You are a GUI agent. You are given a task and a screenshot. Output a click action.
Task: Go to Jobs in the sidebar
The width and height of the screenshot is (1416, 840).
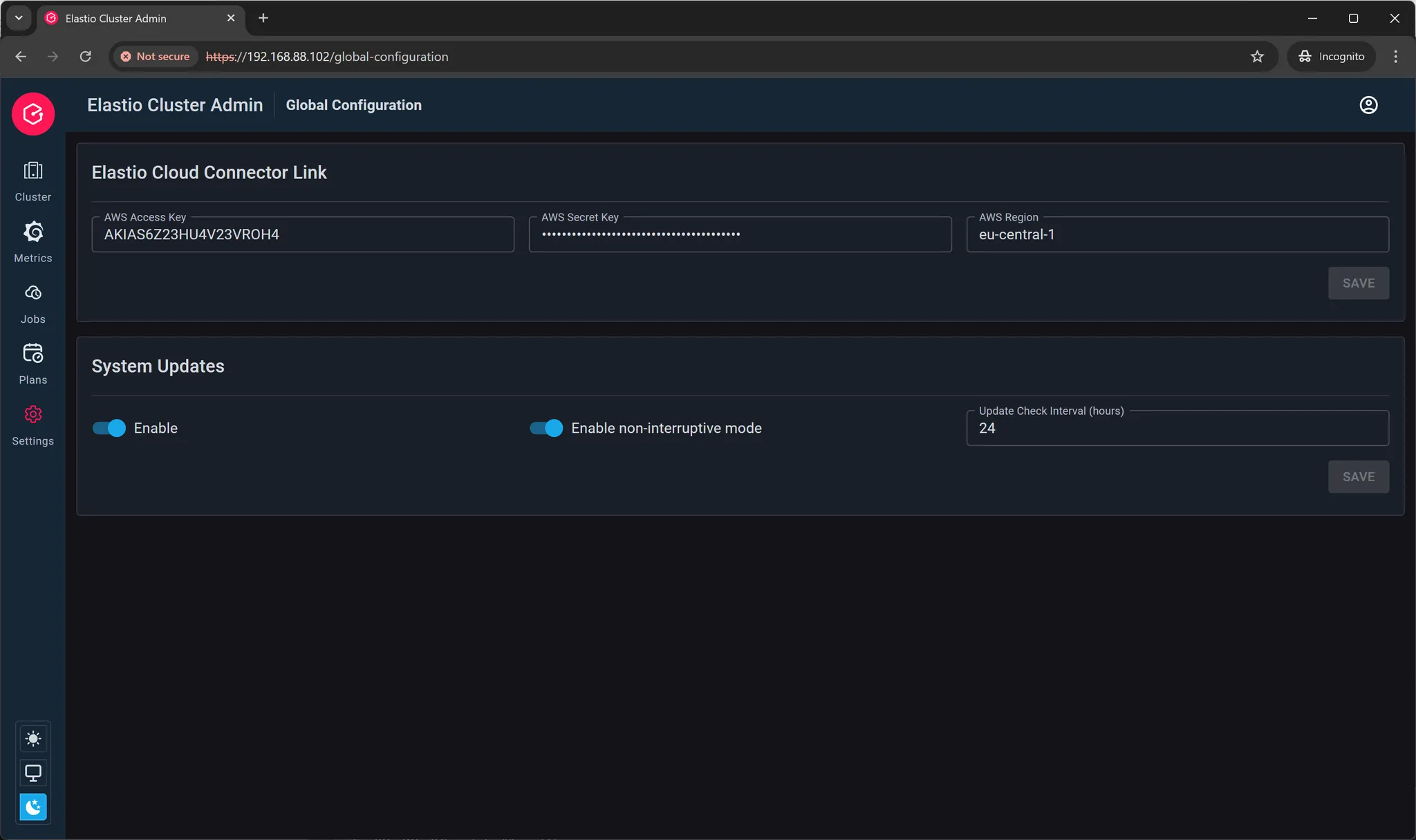pos(33,304)
